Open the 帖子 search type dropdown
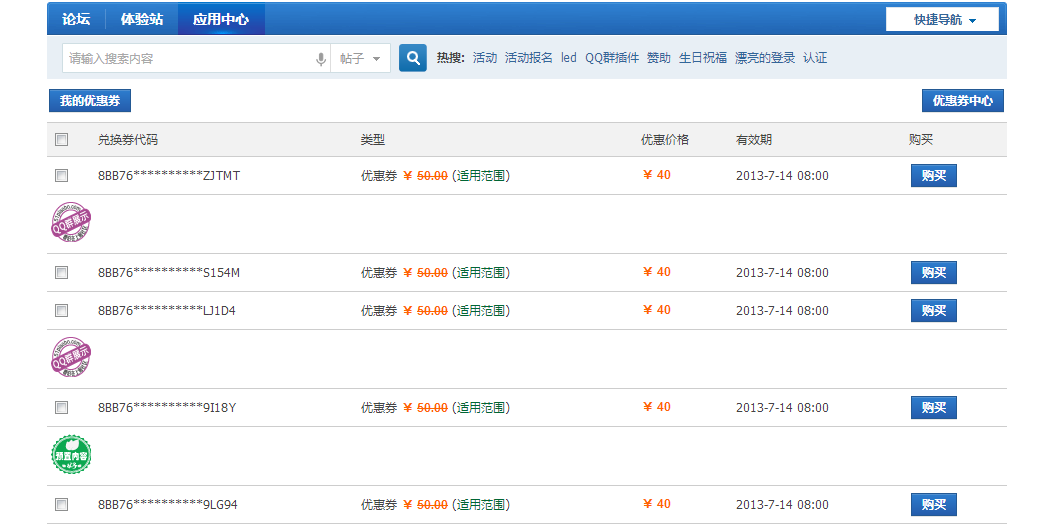Viewport: 1061px width, 529px height. (360, 59)
